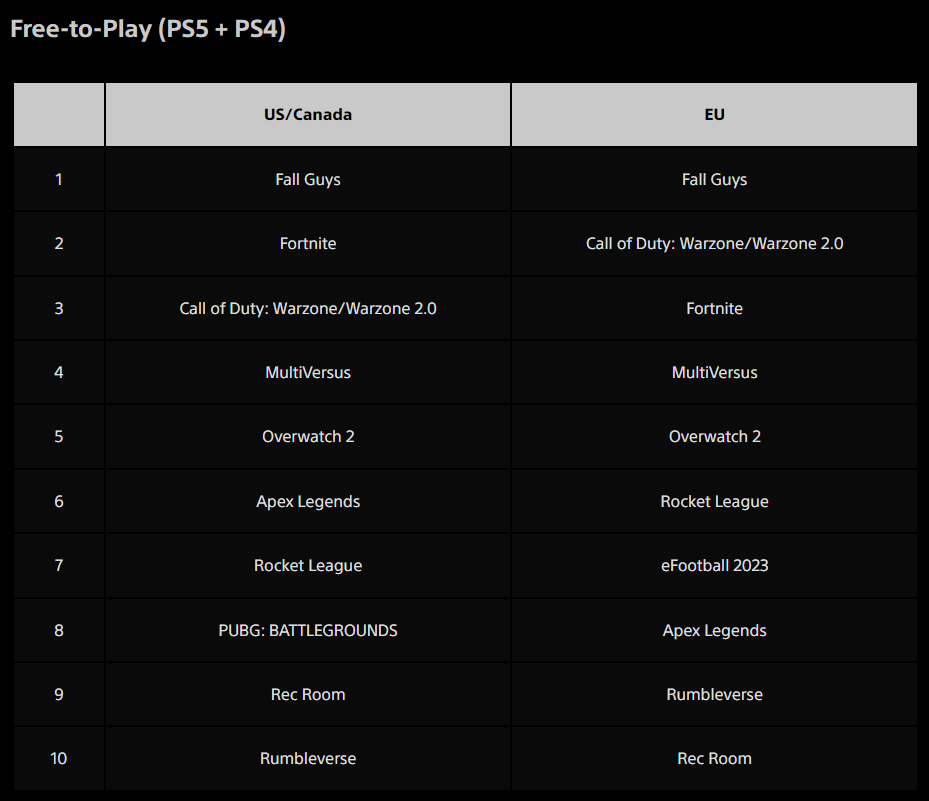Select the rank 10 number cell
The height and width of the screenshot is (801, 929).
pos(59,758)
